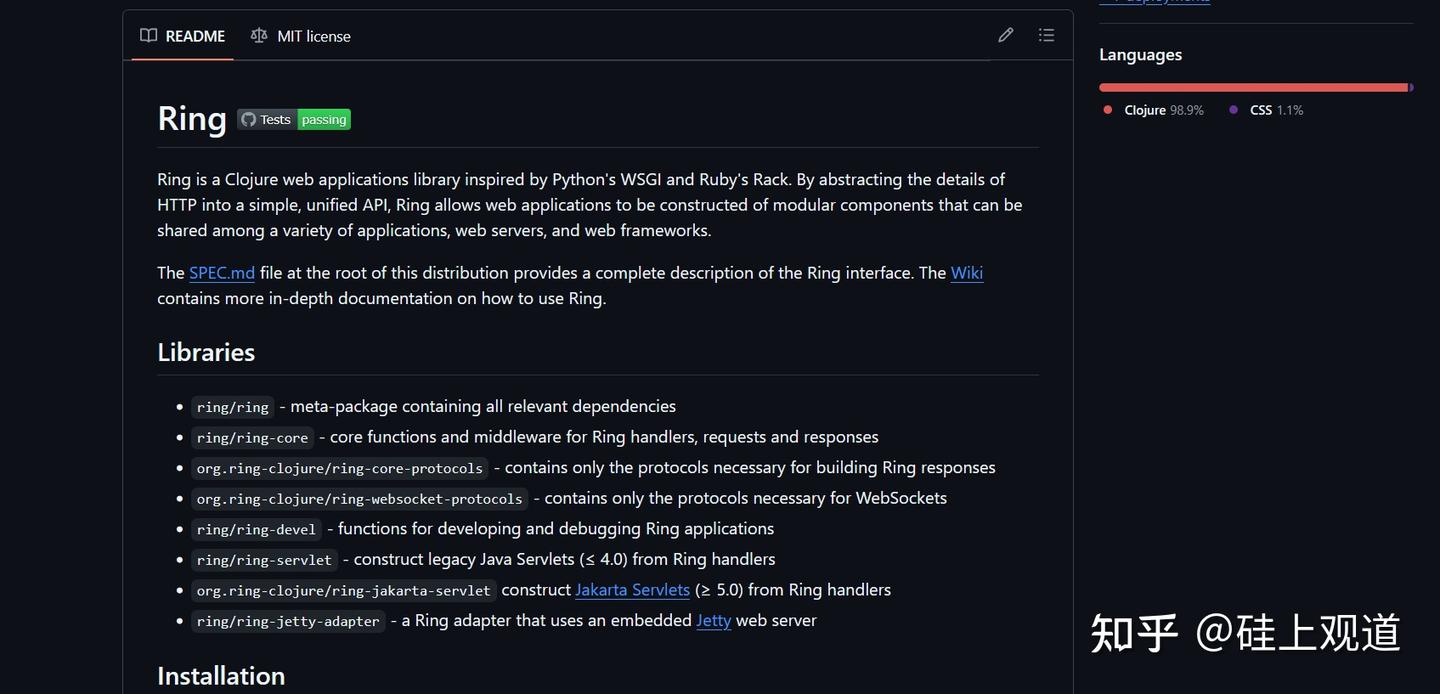Click the scales icon beside MIT license

coord(257,33)
